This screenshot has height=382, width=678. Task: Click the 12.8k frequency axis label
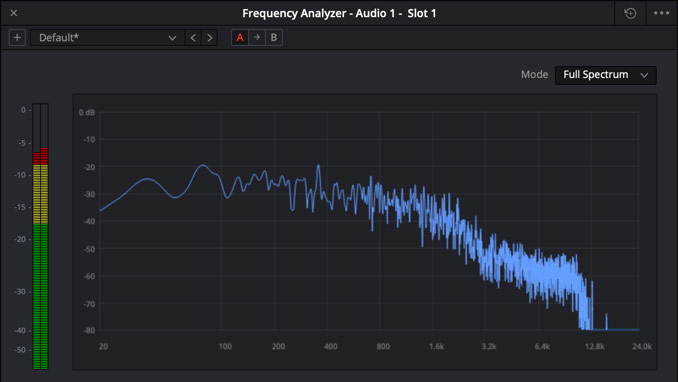595,346
